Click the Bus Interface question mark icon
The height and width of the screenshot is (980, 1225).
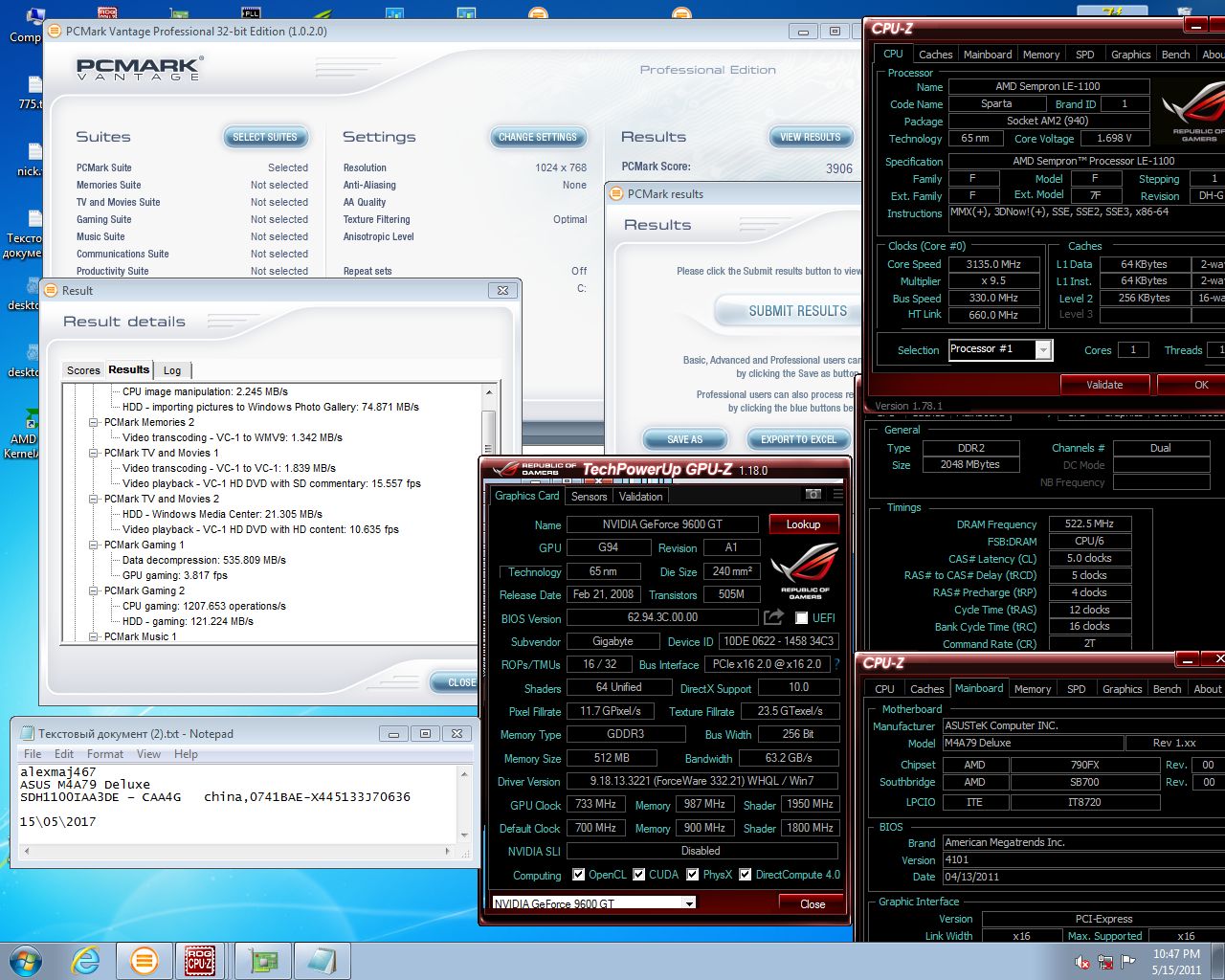point(836,664)
